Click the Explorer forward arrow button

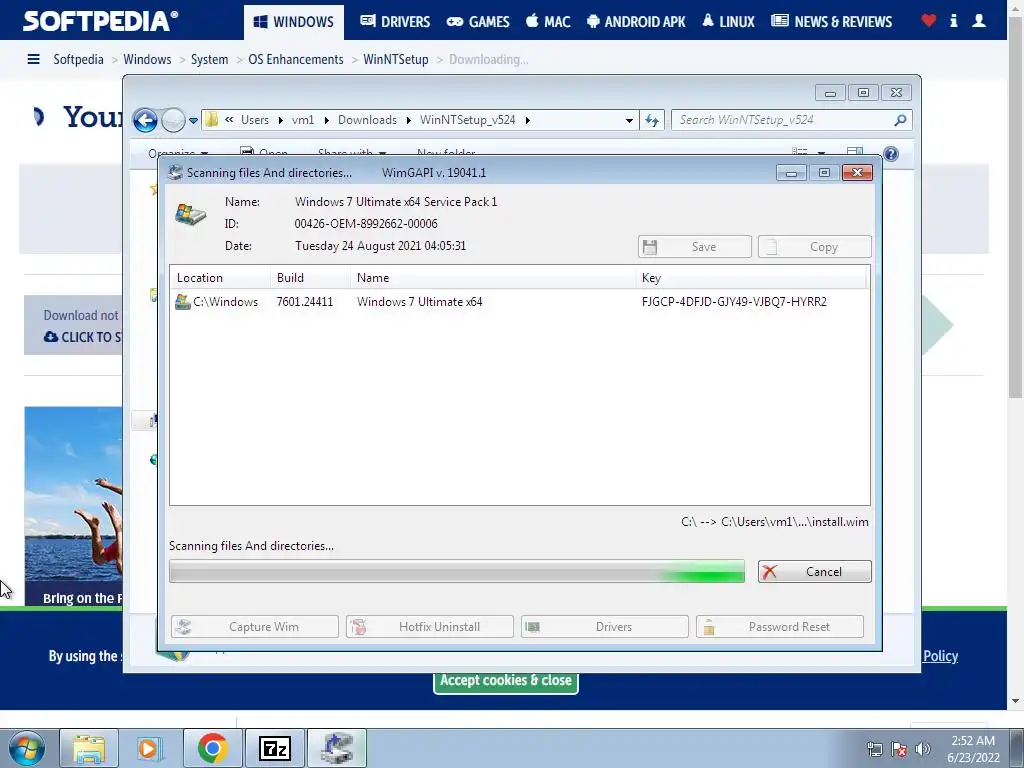coord(173,120)
